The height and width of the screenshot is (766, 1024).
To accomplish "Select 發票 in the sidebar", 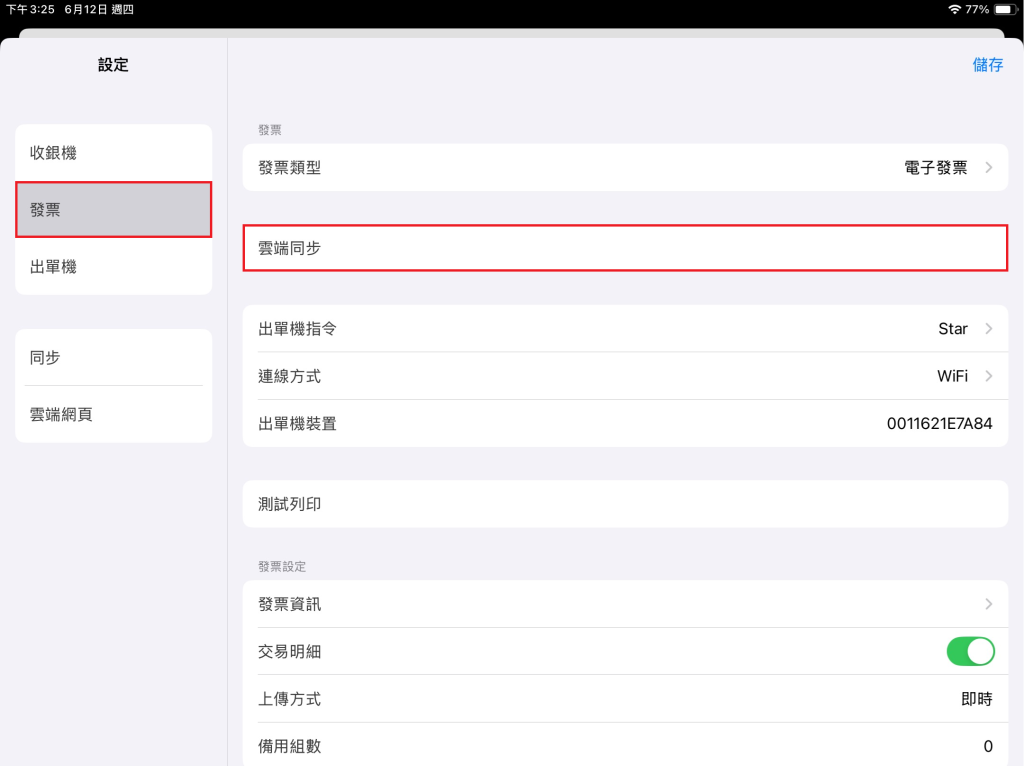I will click(114, 210).
